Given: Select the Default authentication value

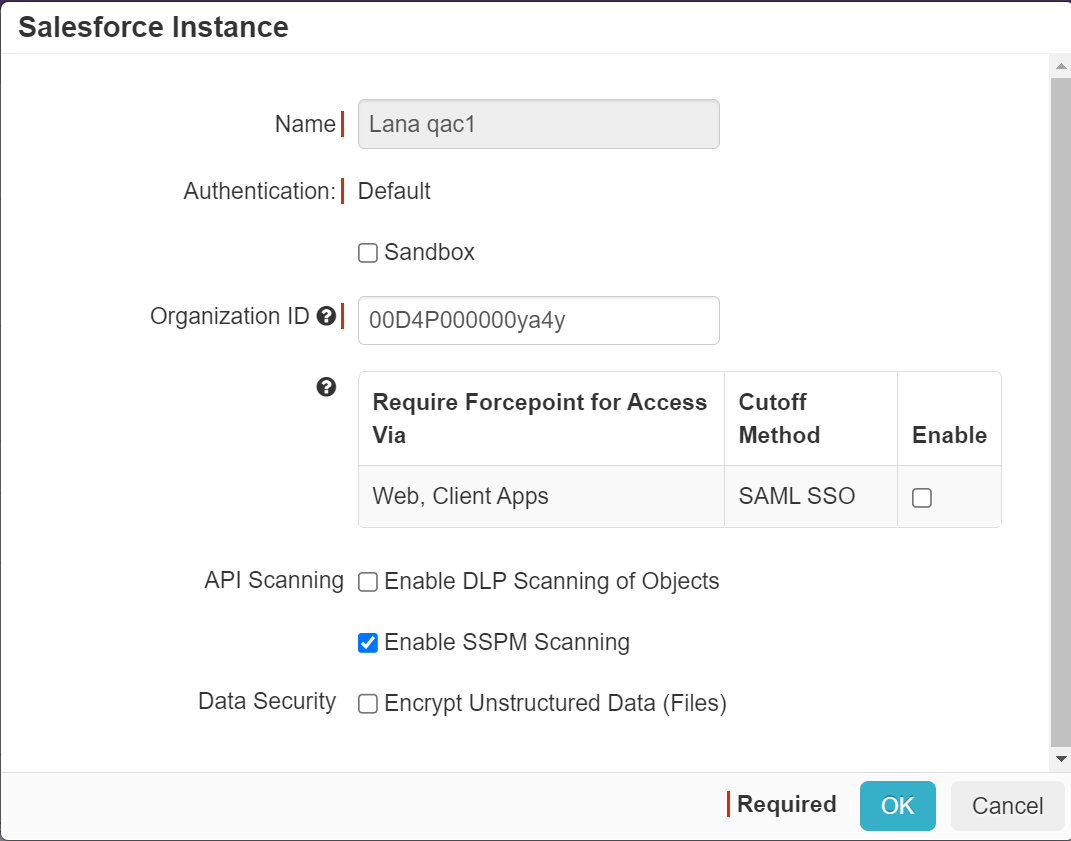Looking at the screenshot, I should click(394, 191).
